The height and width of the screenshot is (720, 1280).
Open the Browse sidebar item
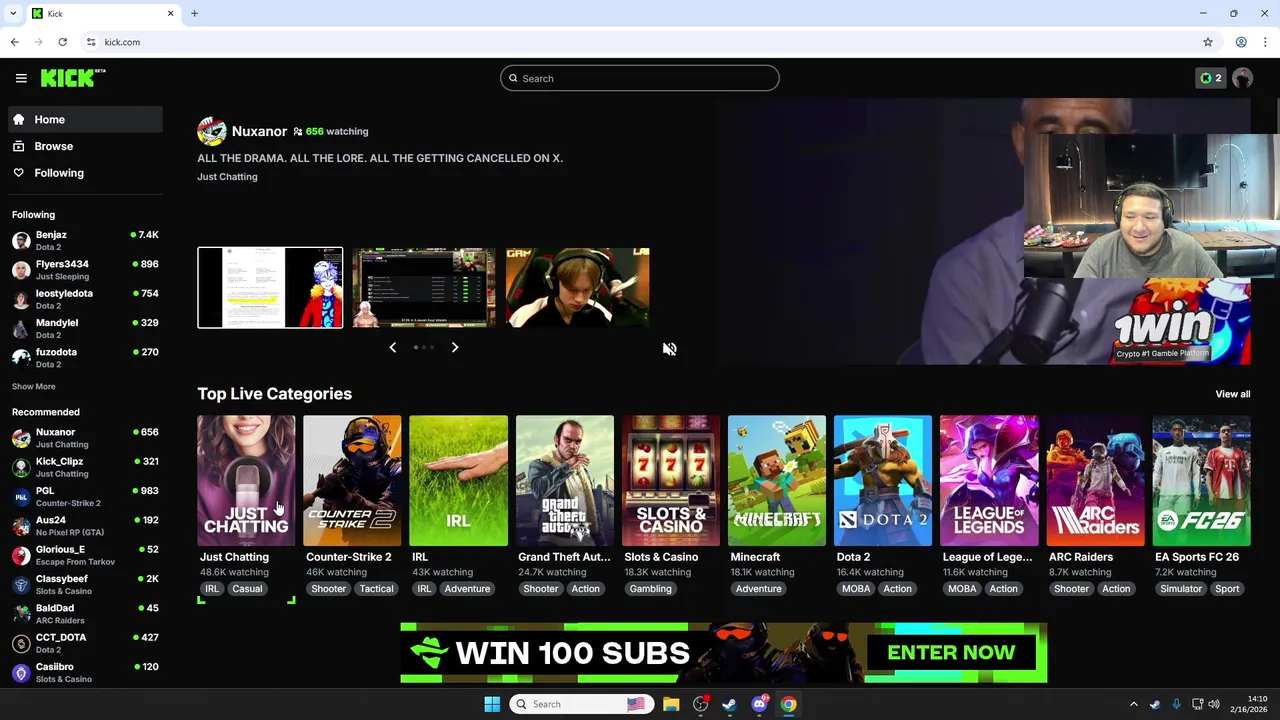point(85,146)
